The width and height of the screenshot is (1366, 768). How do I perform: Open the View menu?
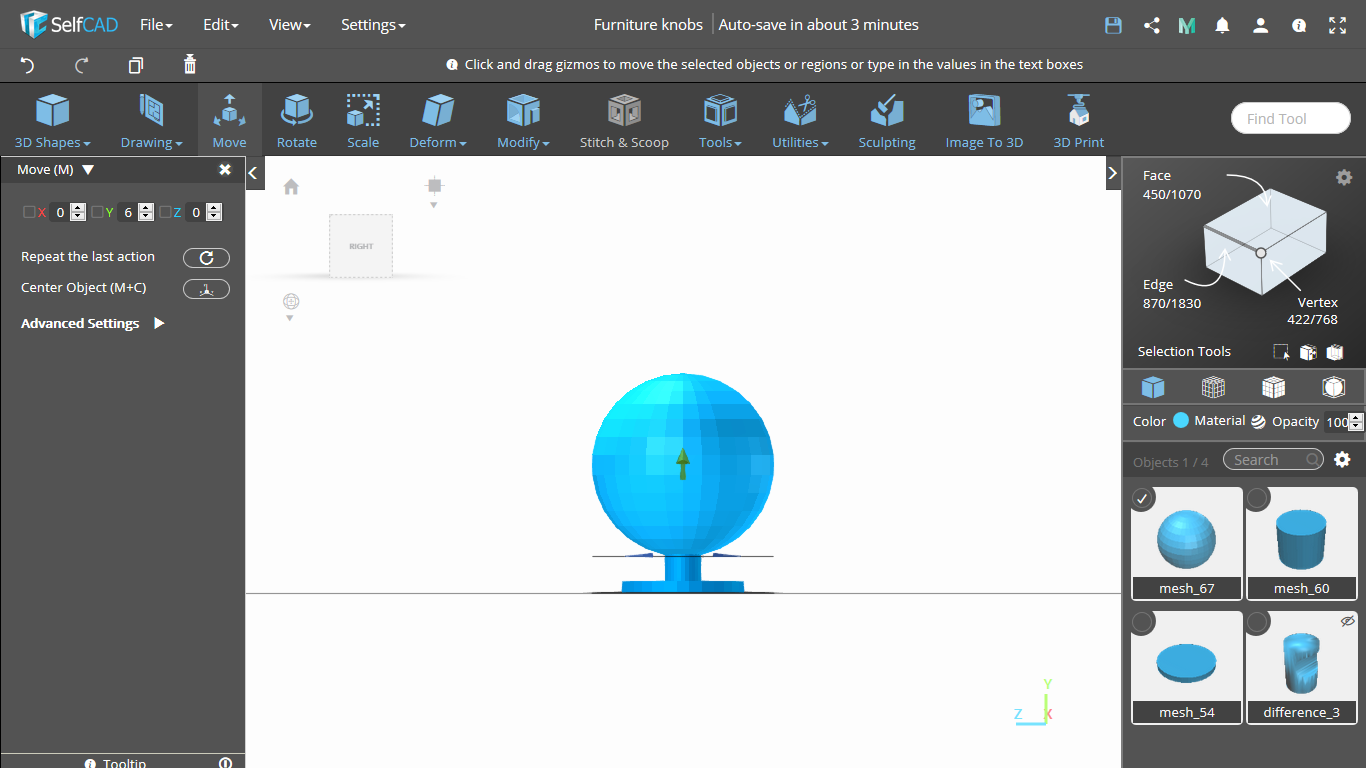(290, 26)
